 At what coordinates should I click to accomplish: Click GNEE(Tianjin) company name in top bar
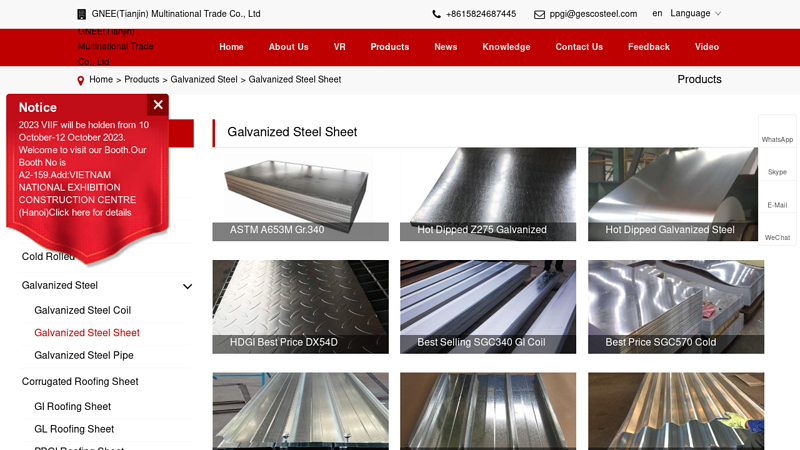coord(176,14)
